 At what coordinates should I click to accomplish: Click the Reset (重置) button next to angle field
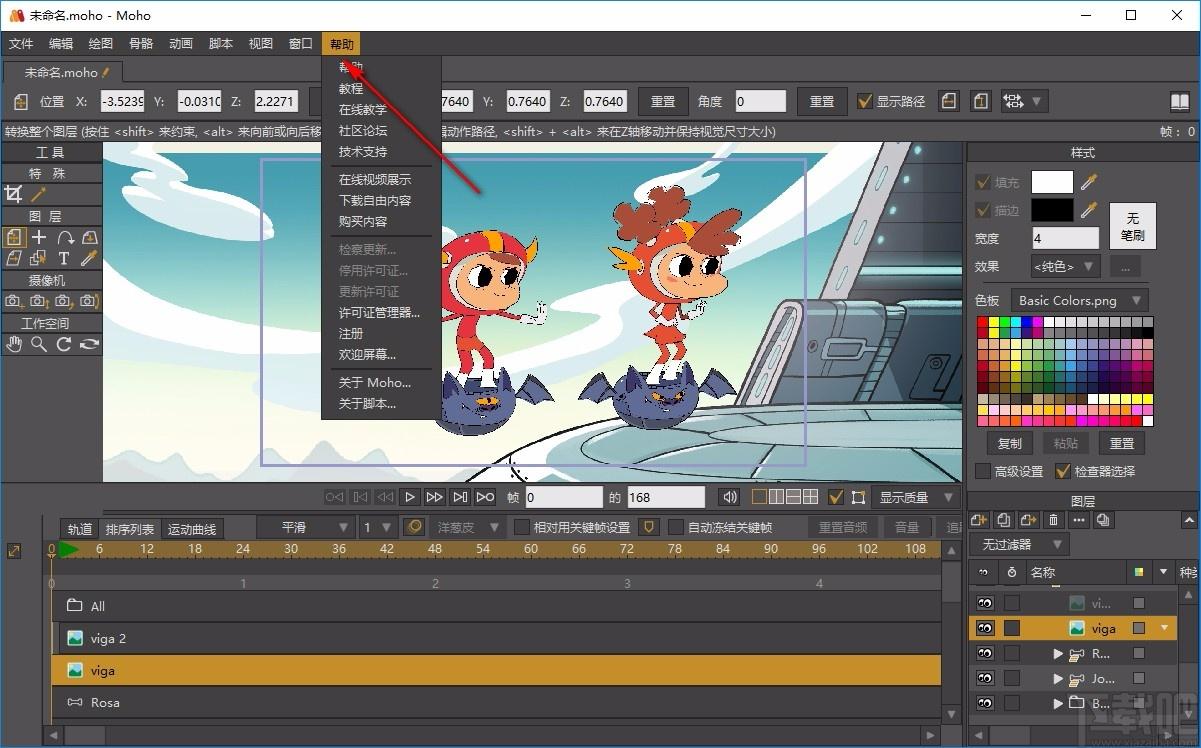pyautogui.click(x=822, y=101)
